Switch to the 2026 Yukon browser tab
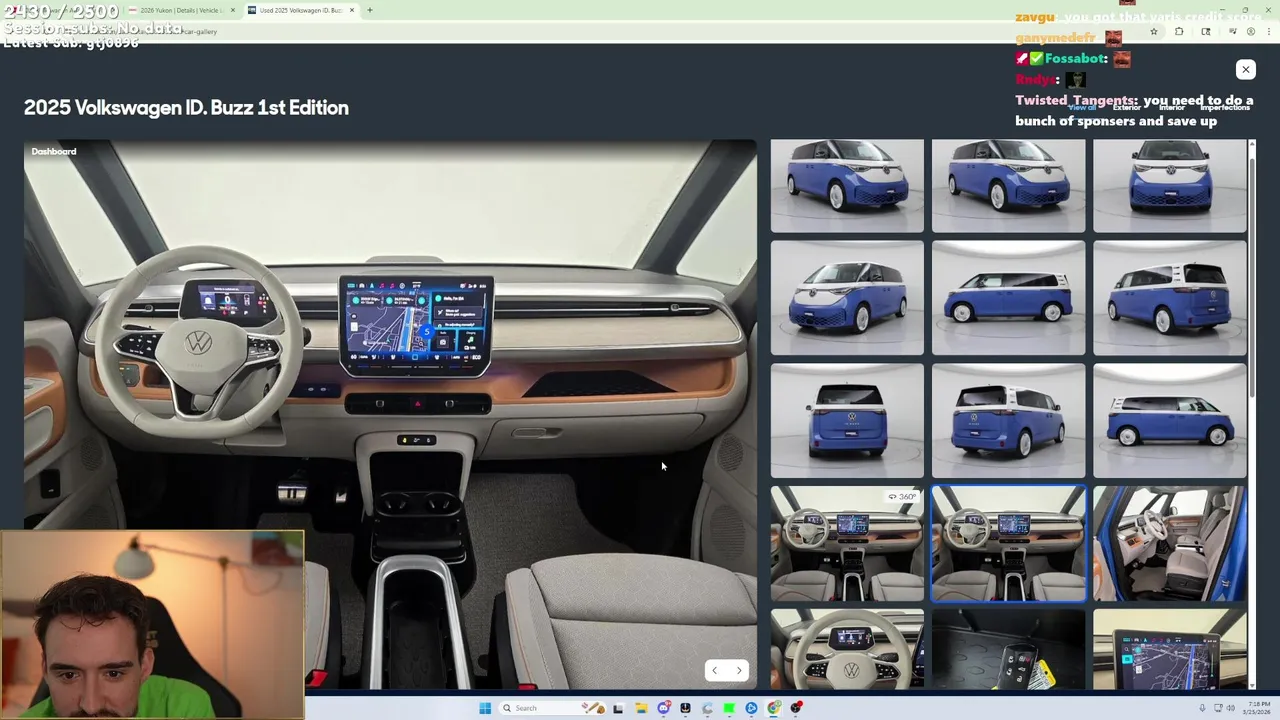 coord(180,10)
